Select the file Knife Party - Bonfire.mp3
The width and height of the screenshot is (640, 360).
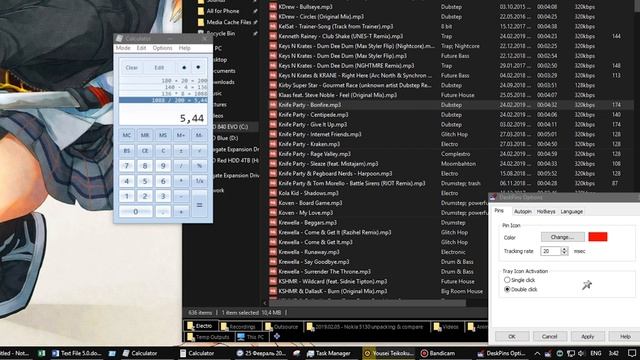pos(309,105)
